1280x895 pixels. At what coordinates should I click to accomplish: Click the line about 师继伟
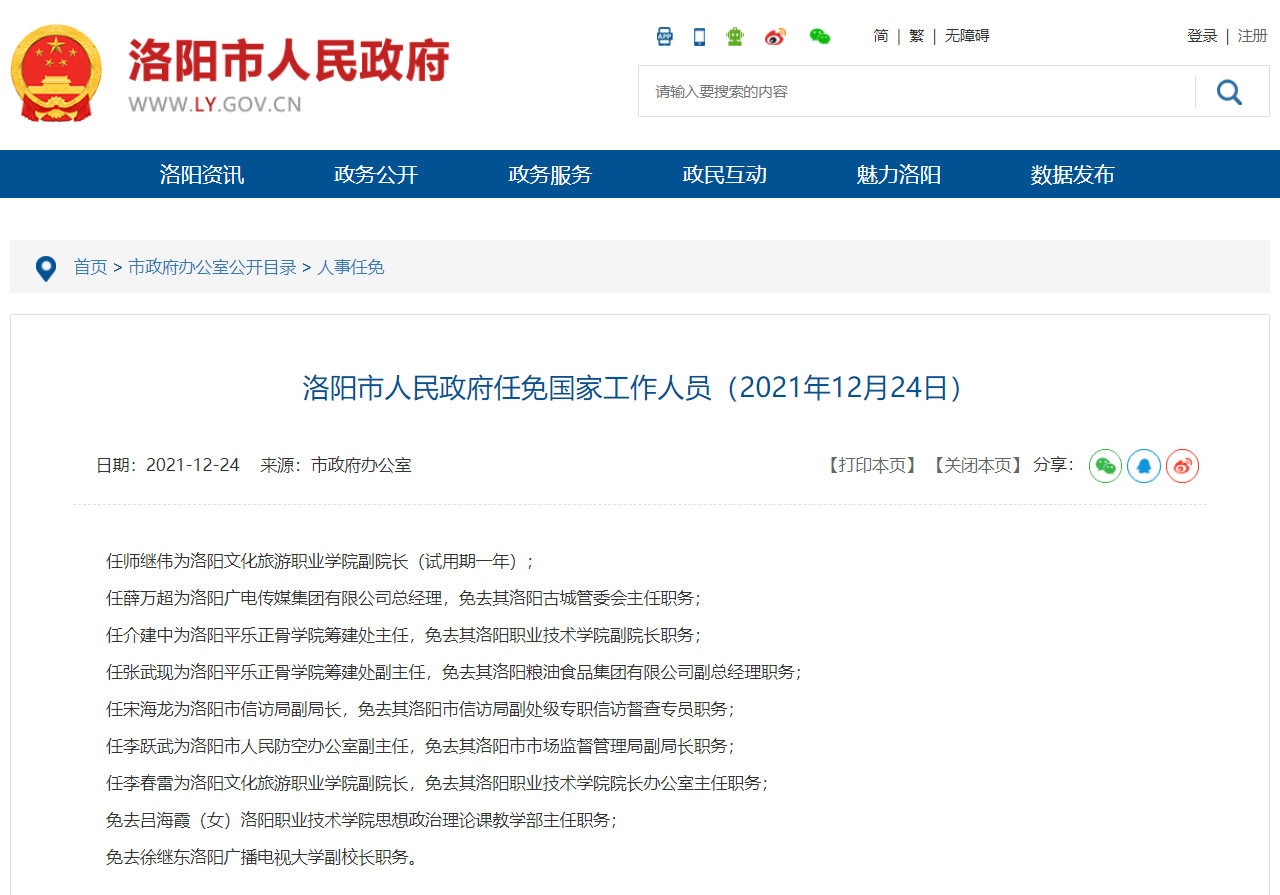click(x=320, y=561)
